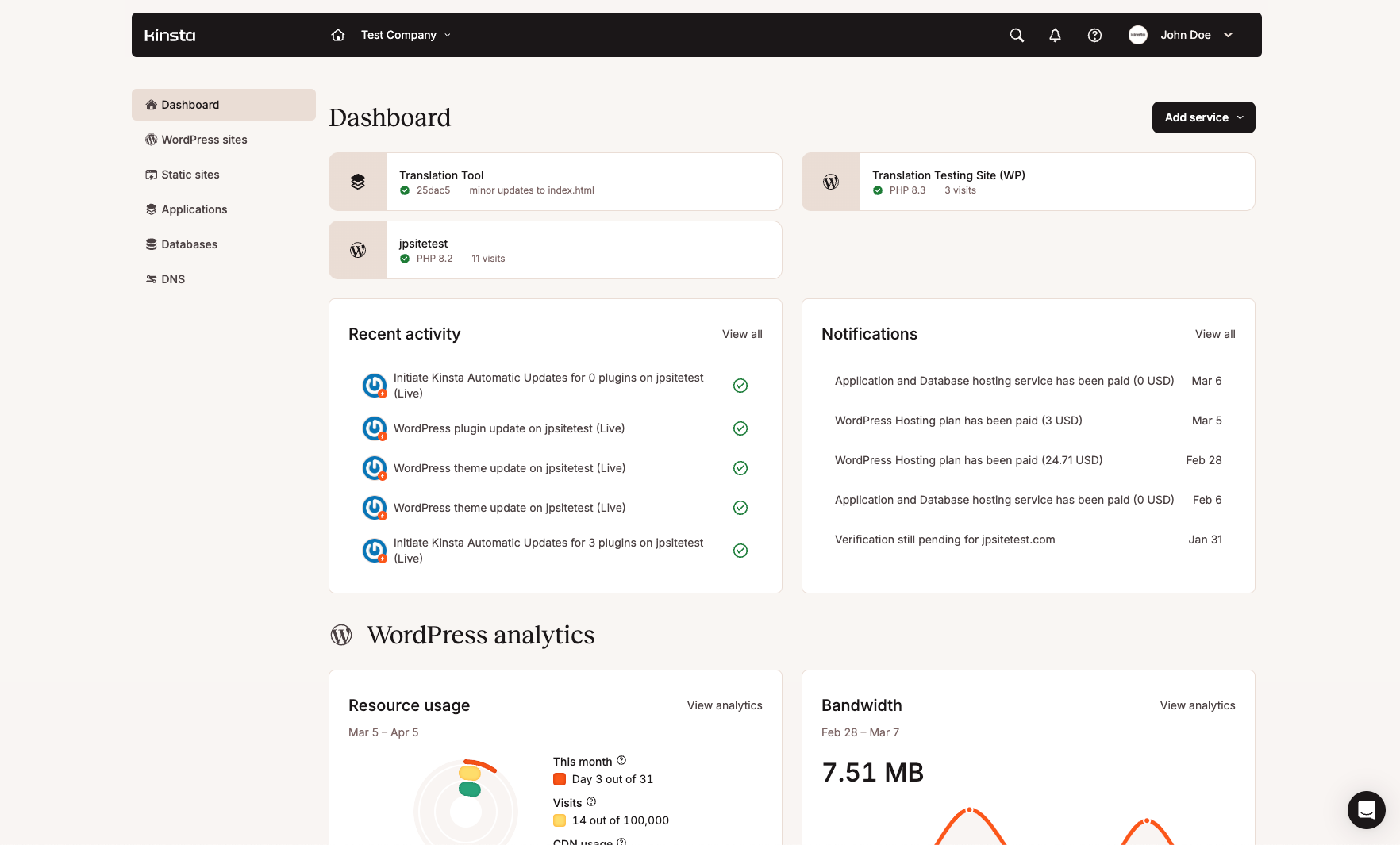Open the help question mark icon

pos(1094,35)
